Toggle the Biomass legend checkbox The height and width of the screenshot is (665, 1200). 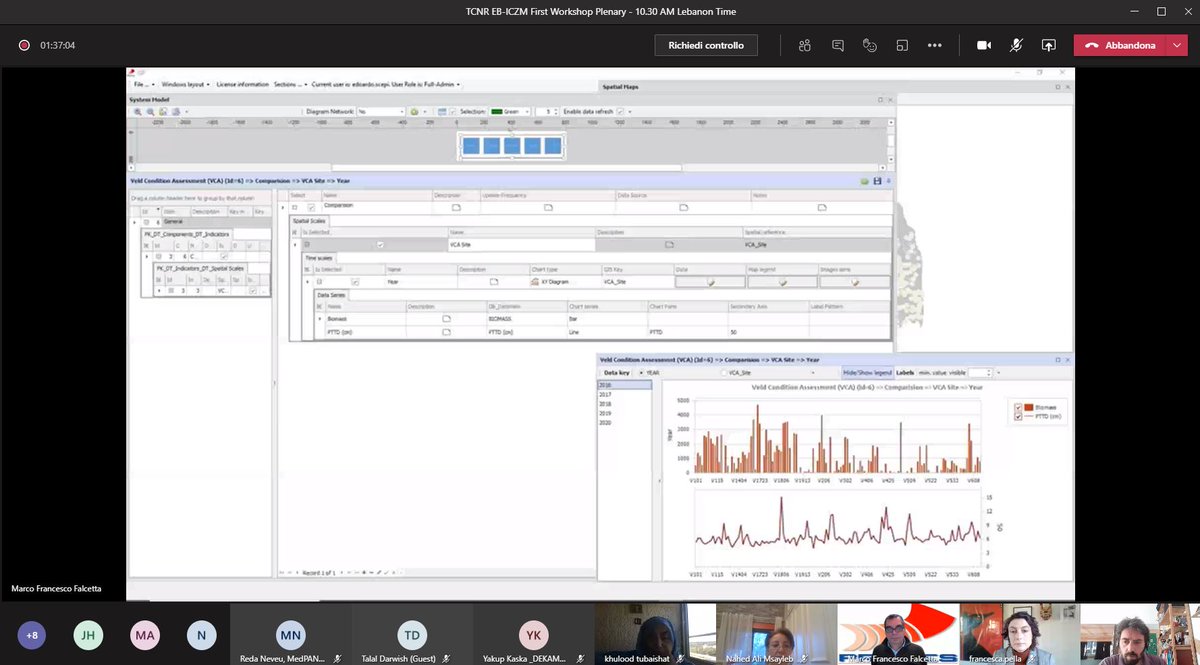click(x=1019, y=407)
